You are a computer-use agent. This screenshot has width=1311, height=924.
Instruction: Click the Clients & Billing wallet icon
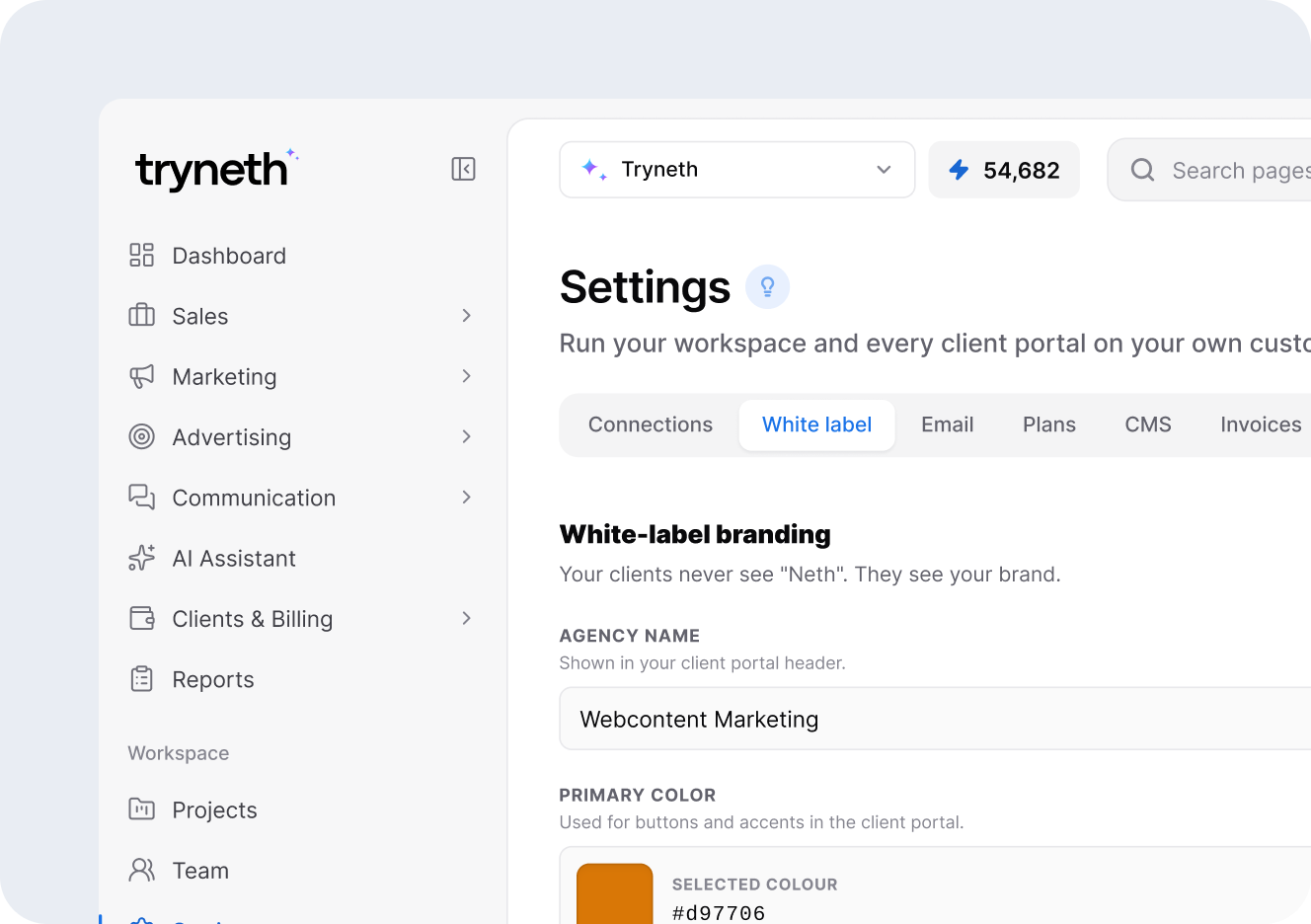click(142, 618)
